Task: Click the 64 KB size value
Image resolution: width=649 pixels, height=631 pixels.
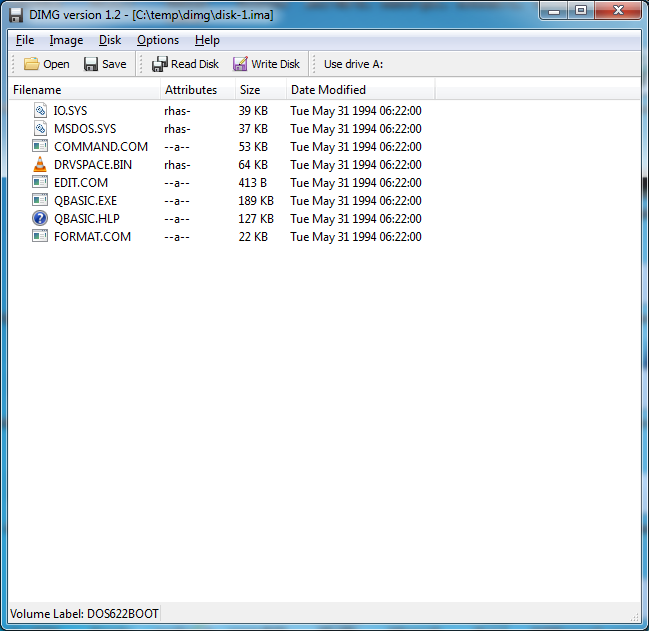Action: [x=253, y=165]
